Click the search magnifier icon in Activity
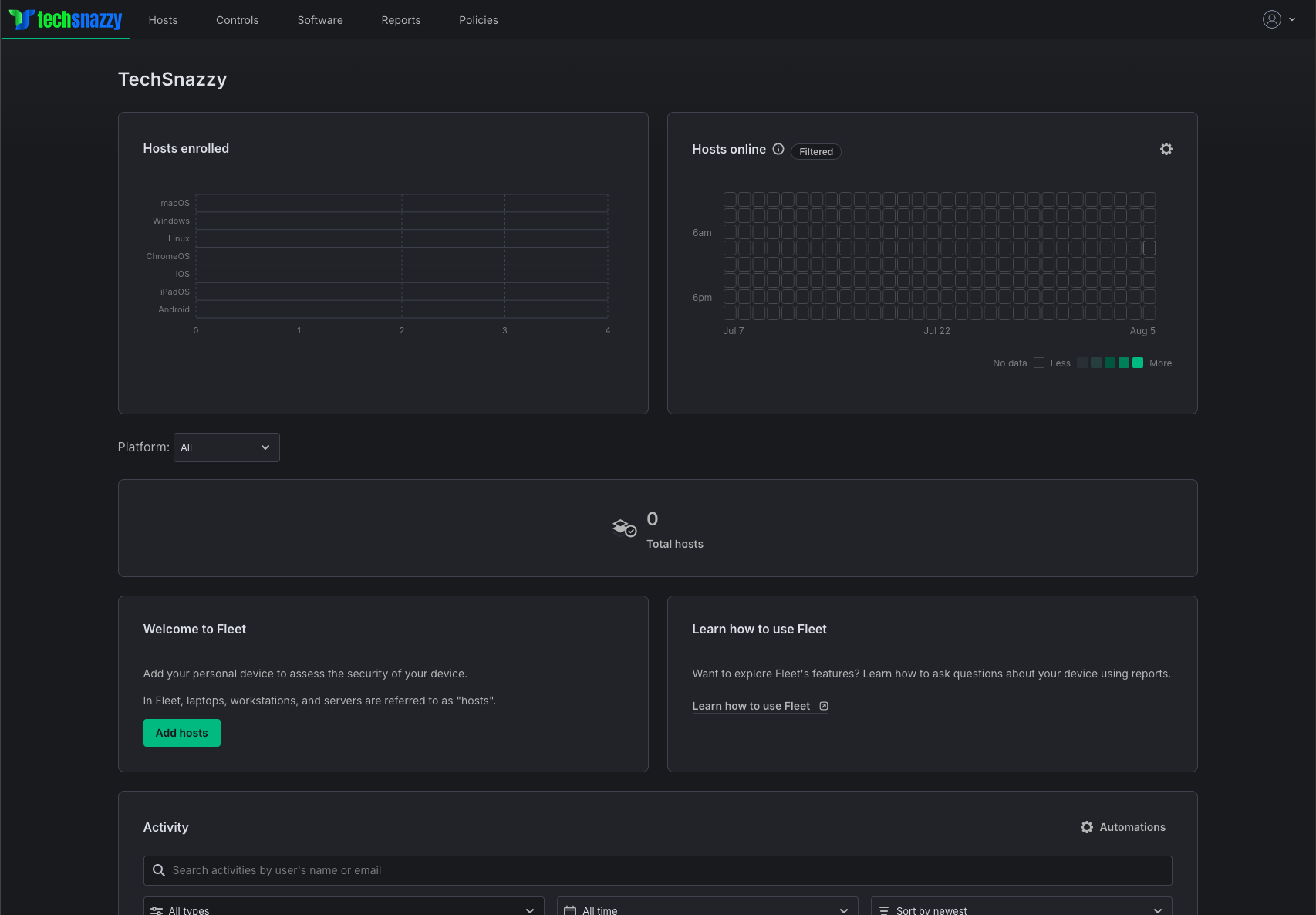This screenshot has width=1316, height=915. pyautogui.click(x=159, y=870)
